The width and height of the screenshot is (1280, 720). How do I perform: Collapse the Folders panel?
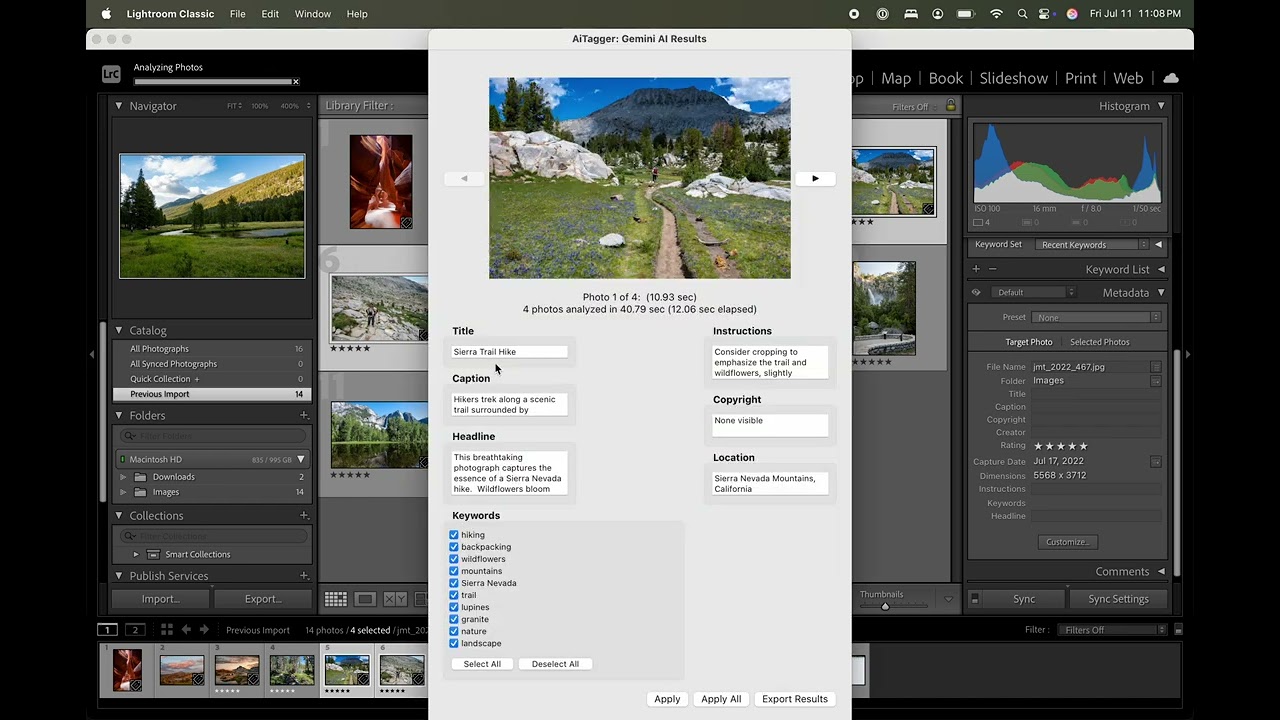pyautogui.click(x=119, y=416)
